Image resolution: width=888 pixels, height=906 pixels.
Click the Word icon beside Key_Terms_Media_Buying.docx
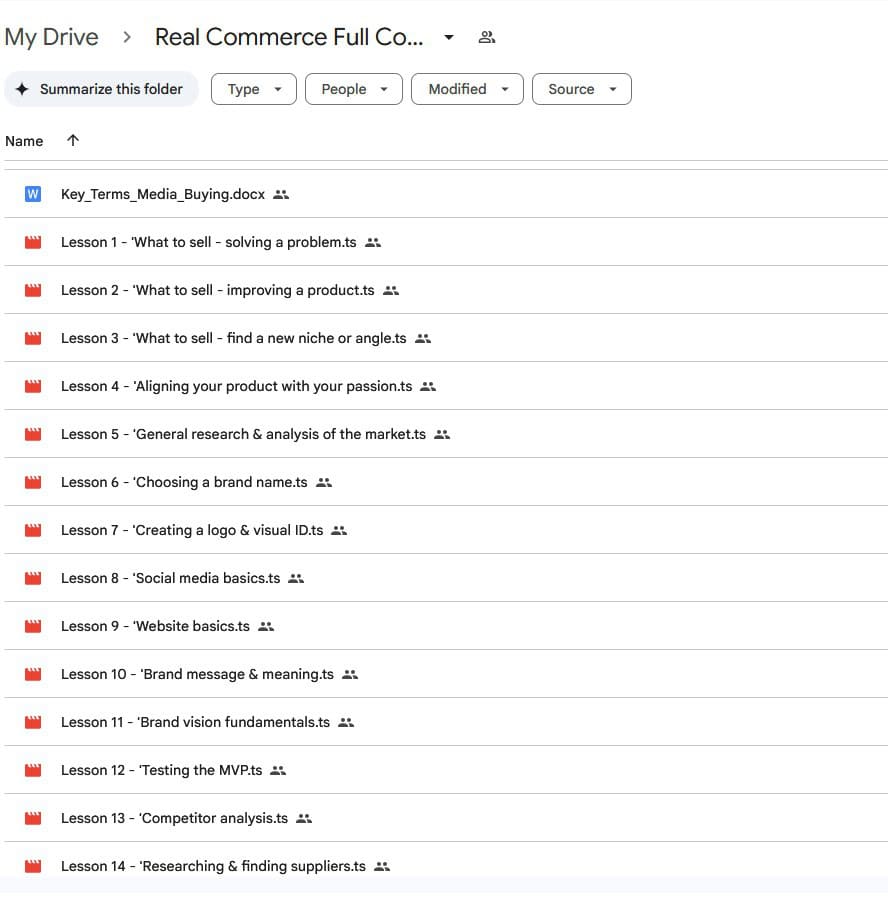pos(33,194)
